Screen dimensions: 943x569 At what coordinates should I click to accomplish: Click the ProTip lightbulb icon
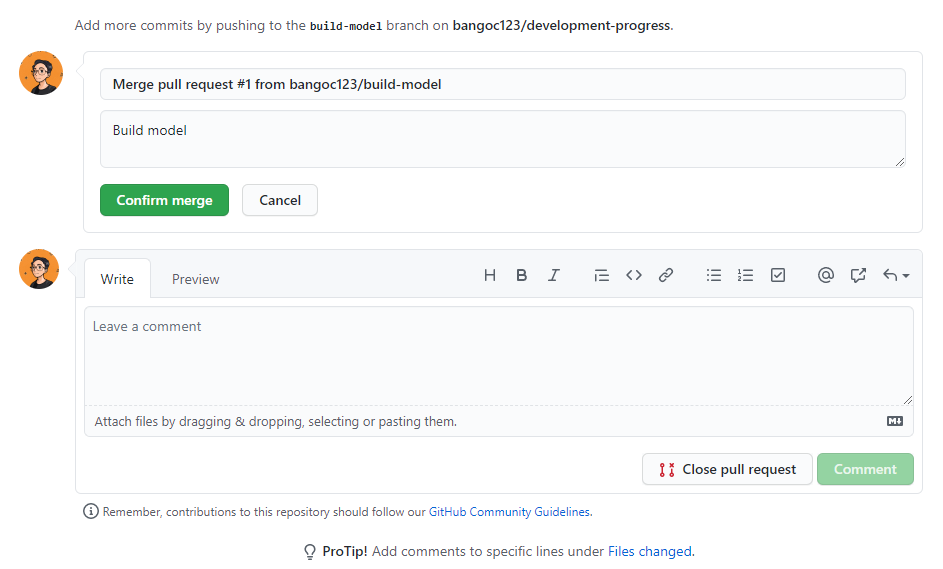(x=310, y=552)
